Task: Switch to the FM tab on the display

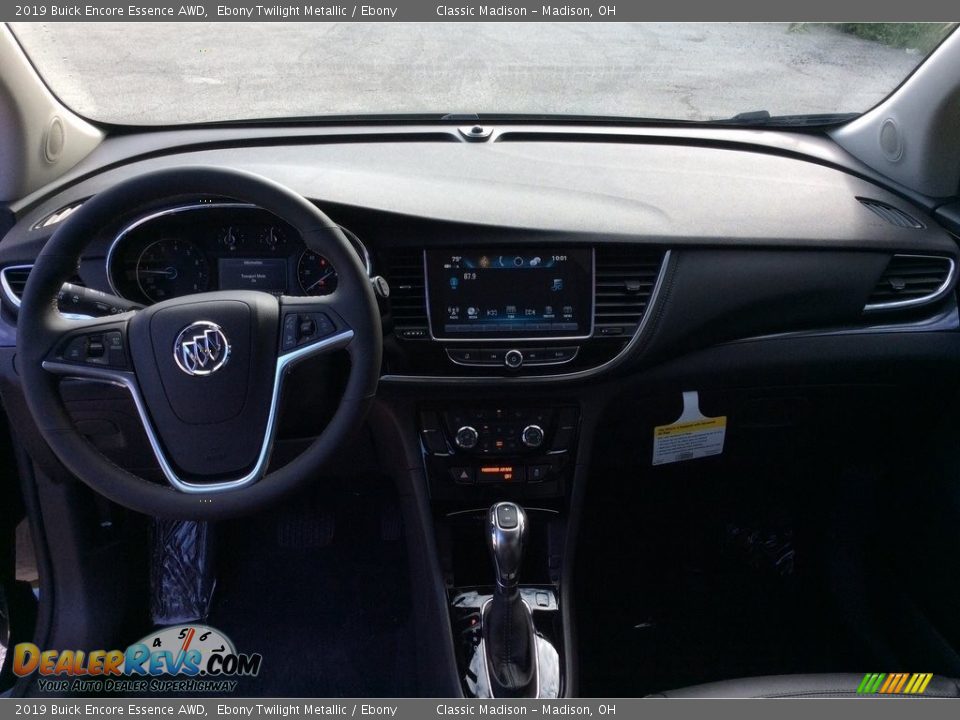Action: [x=510, y=311]
